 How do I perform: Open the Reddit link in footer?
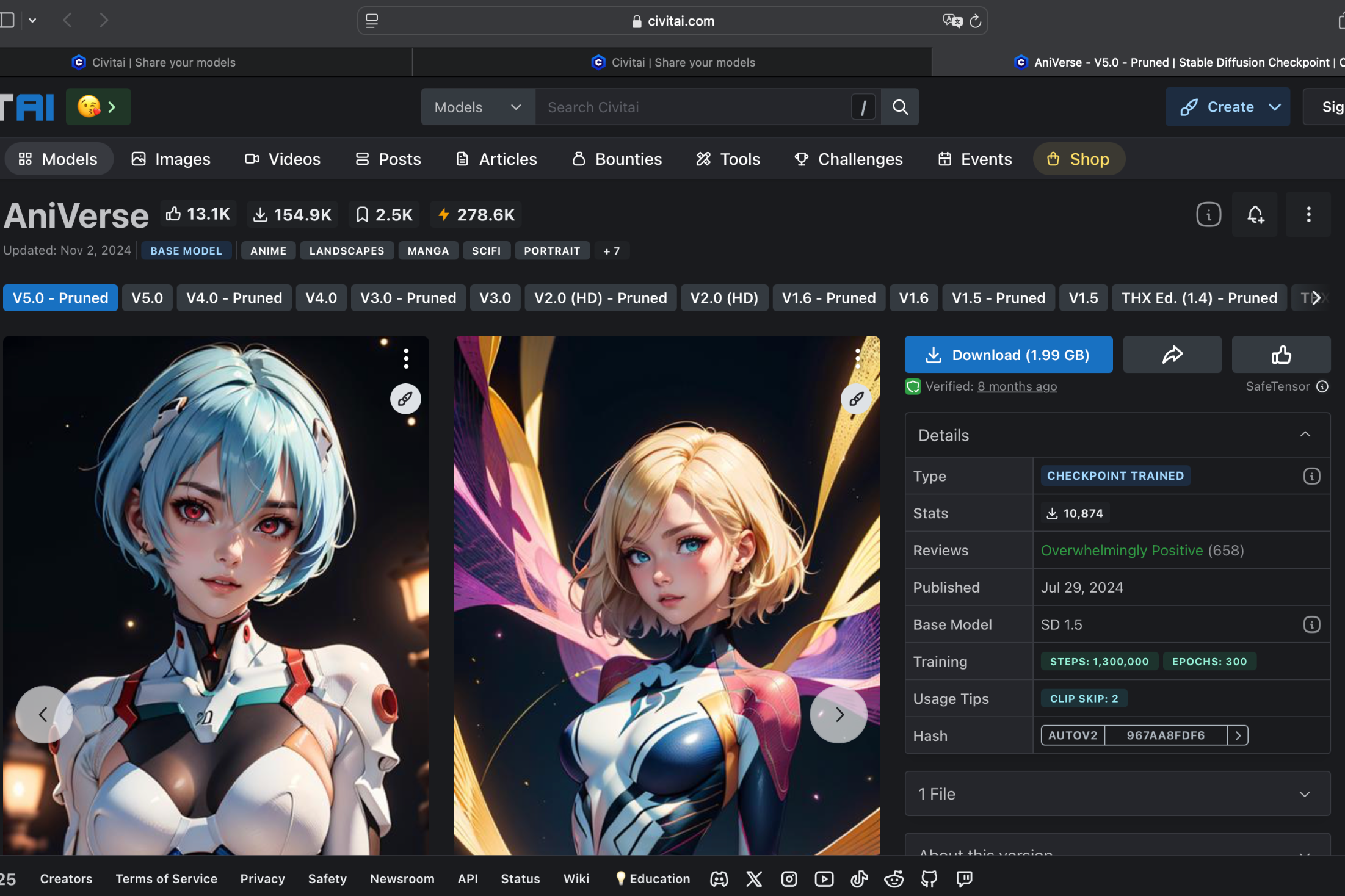894,879
